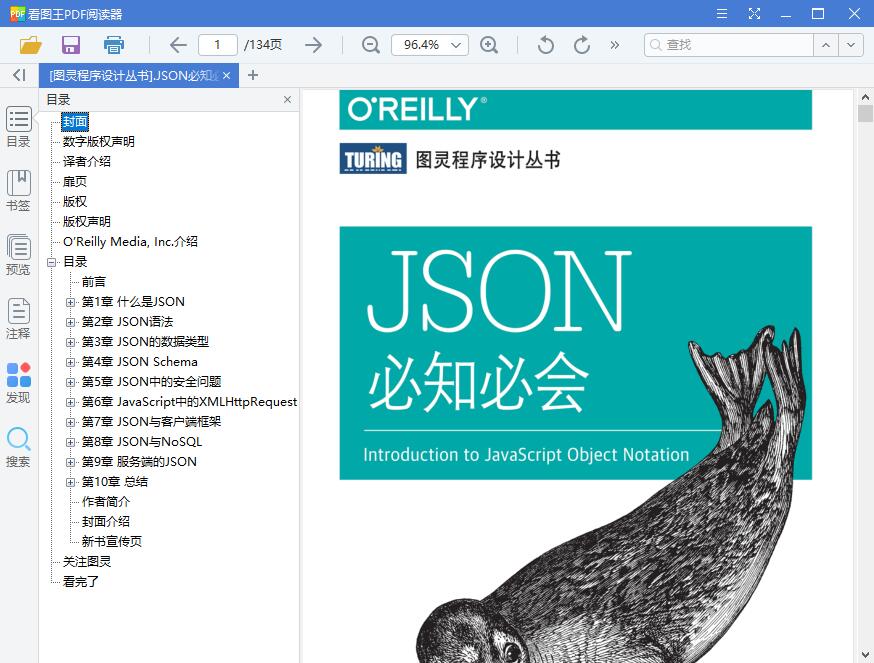
Task: Click the 查找 search input field
Action: [x=729, y=45]
